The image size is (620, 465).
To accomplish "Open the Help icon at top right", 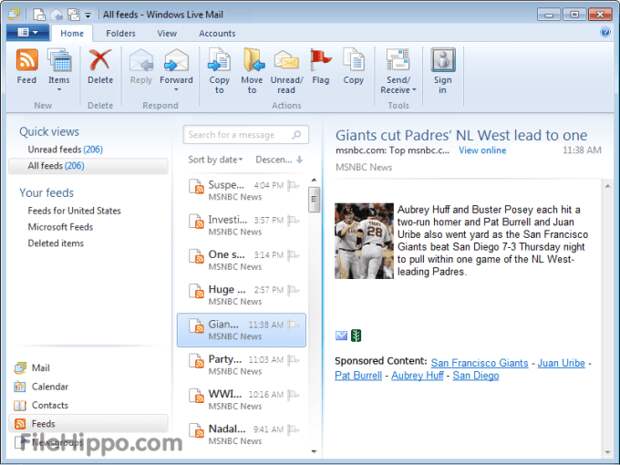I will 605,32.
